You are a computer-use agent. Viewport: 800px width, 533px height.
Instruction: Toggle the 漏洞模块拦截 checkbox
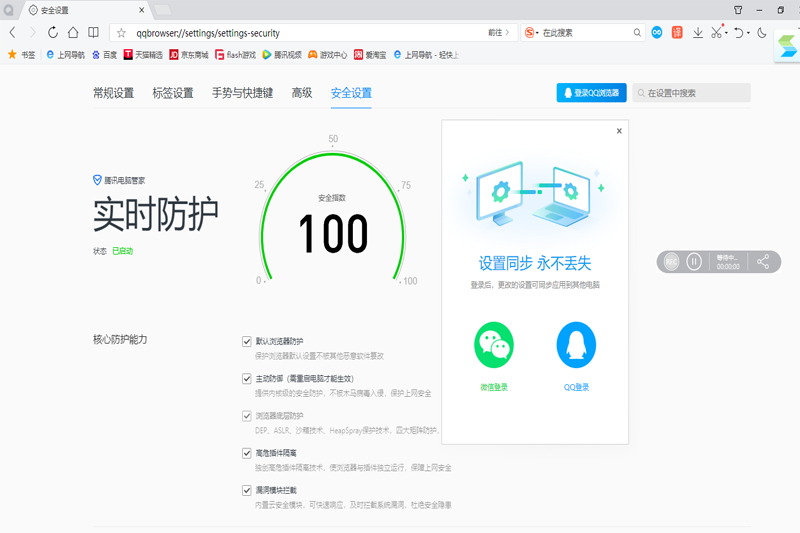[x=247, y=490]
